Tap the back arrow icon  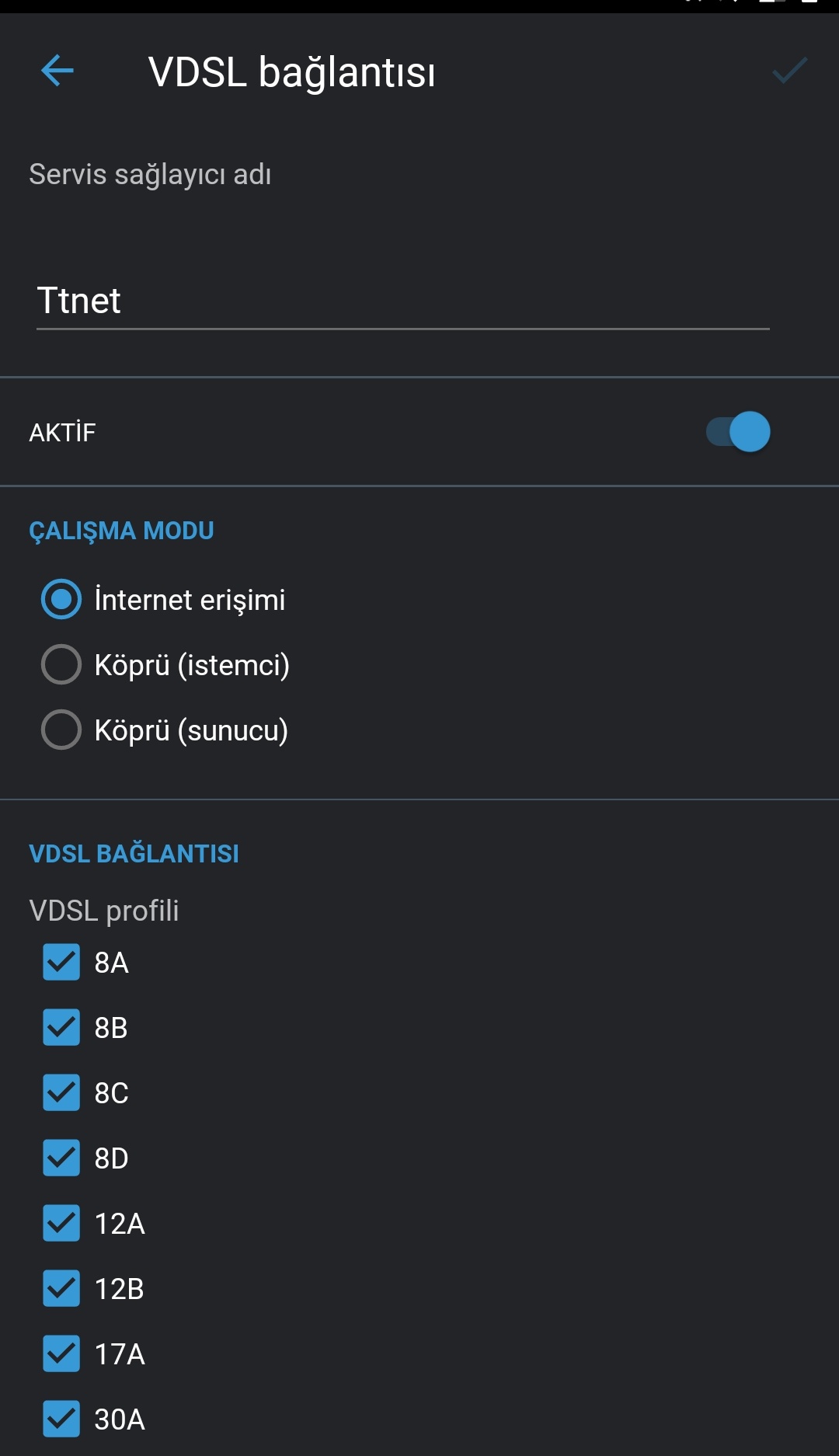coord(57,71)
